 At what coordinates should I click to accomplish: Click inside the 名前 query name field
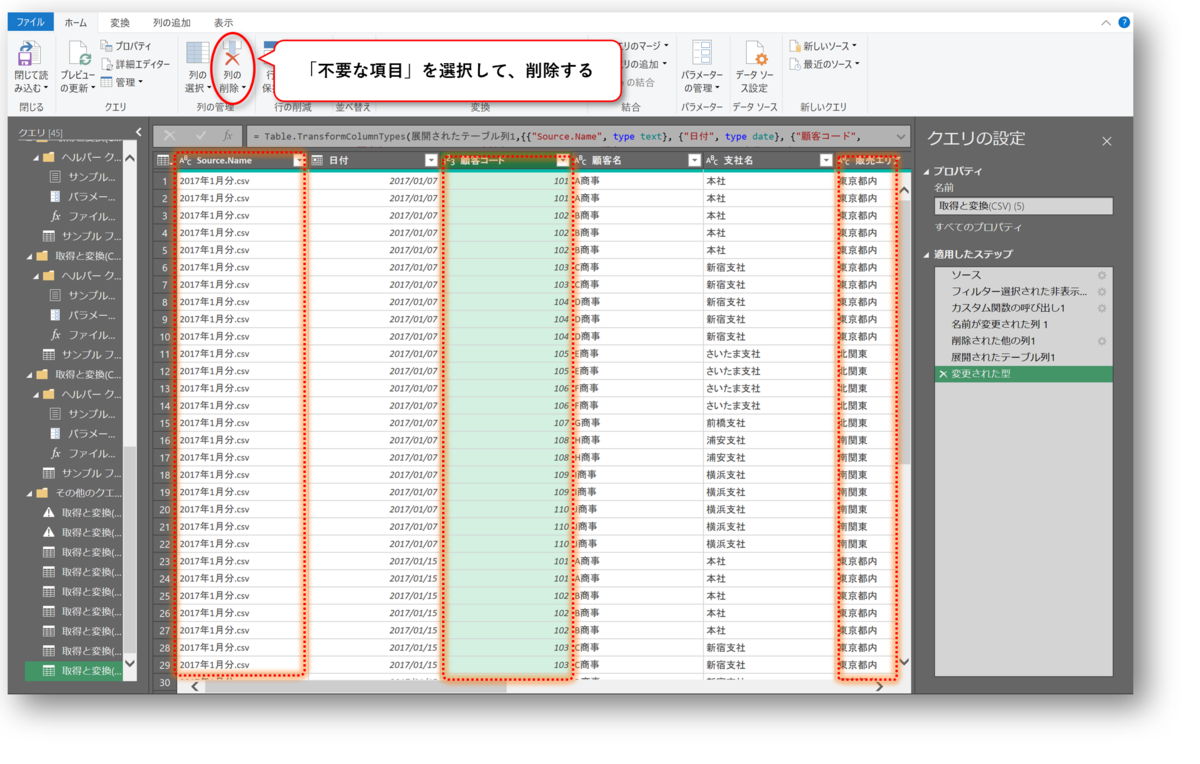pyautogui.click(x=1023, y=205)
